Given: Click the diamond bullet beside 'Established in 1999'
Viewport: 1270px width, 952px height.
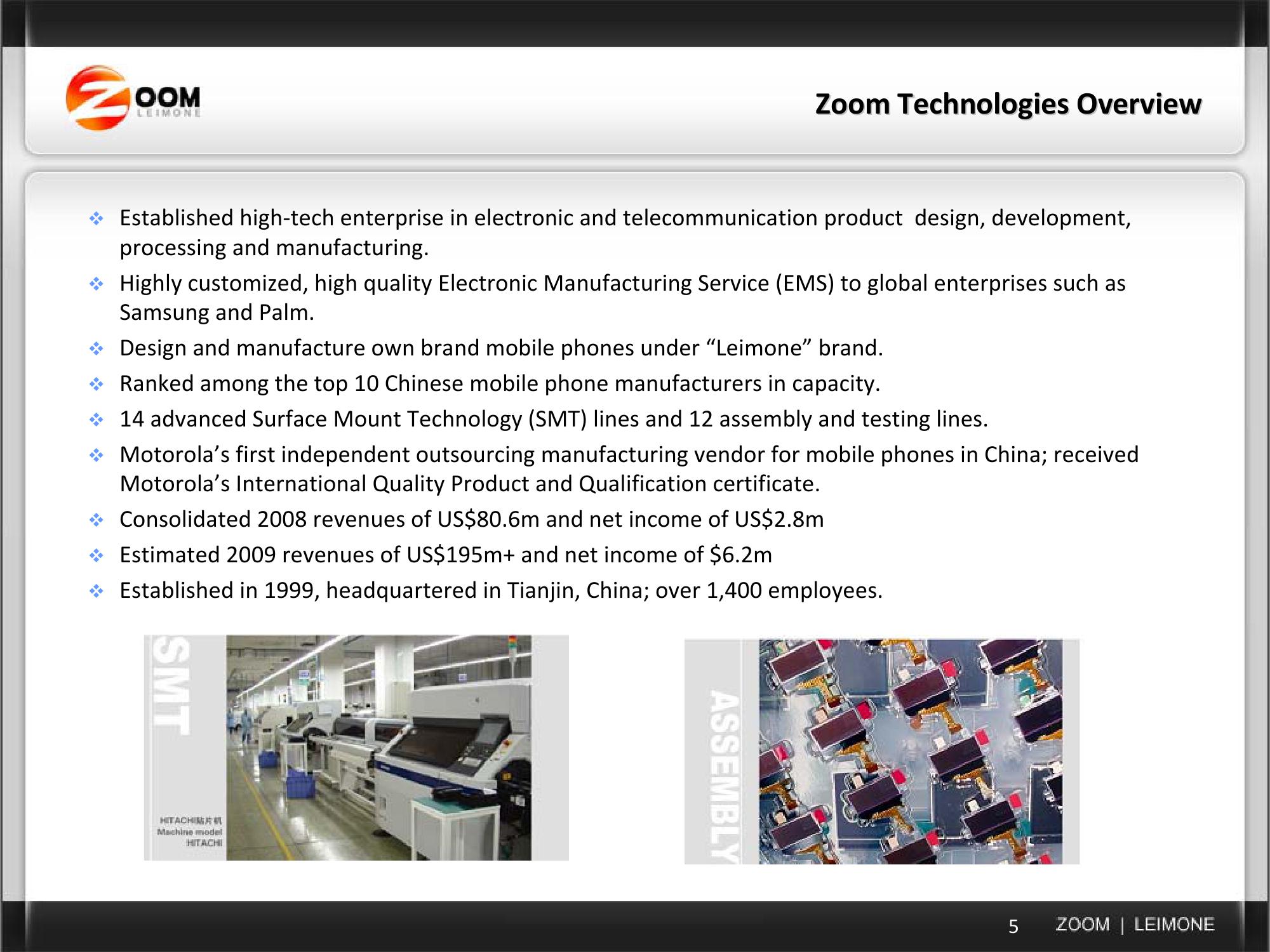Looking at the screenshot, I should [x=96, y=592].
